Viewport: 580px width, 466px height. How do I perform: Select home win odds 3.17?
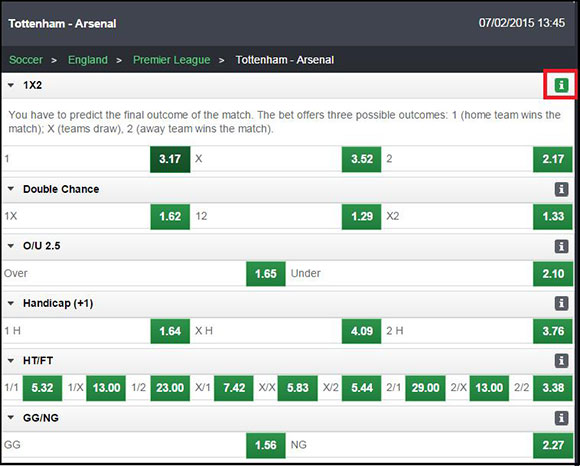170,159
